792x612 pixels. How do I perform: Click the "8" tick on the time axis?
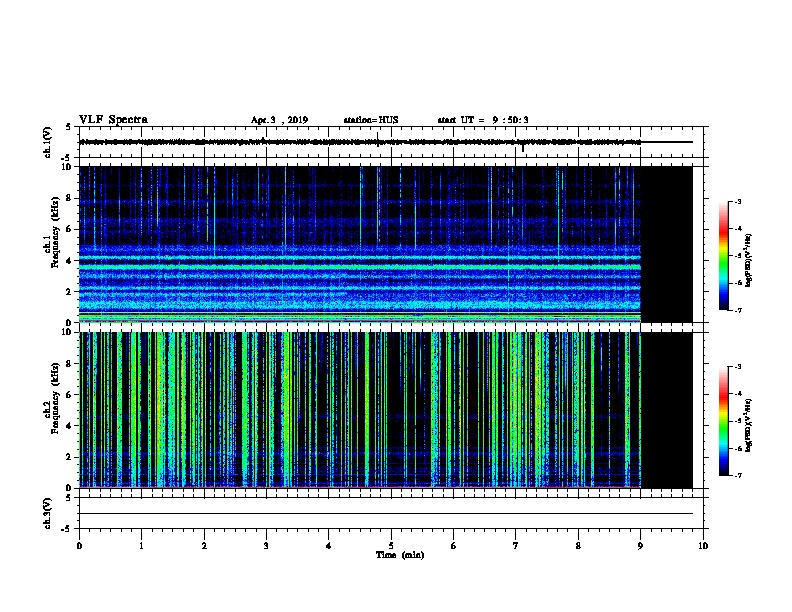(578, 546)
